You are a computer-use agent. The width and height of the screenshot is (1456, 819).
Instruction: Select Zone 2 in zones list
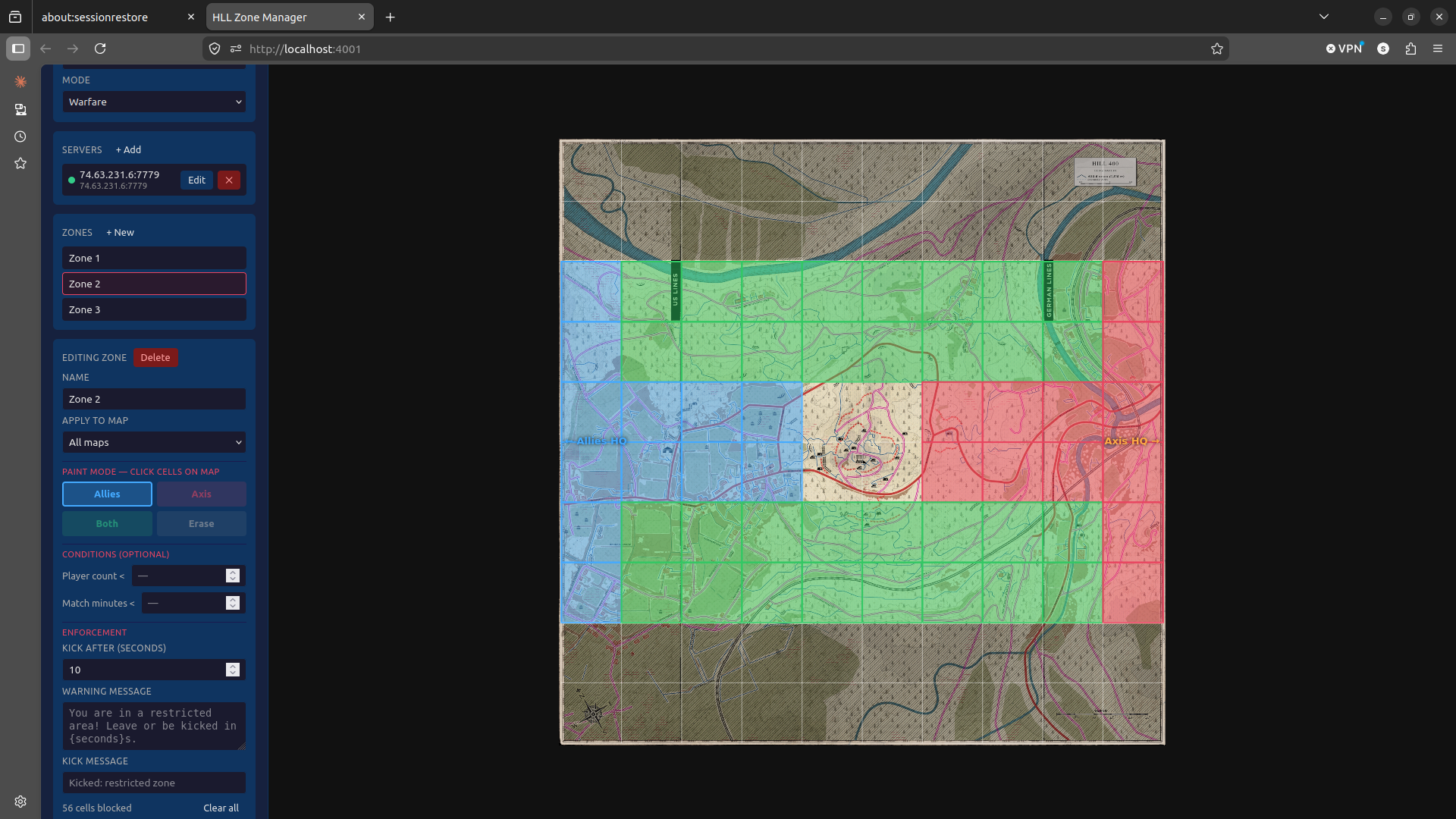click(x=154, y=284)
